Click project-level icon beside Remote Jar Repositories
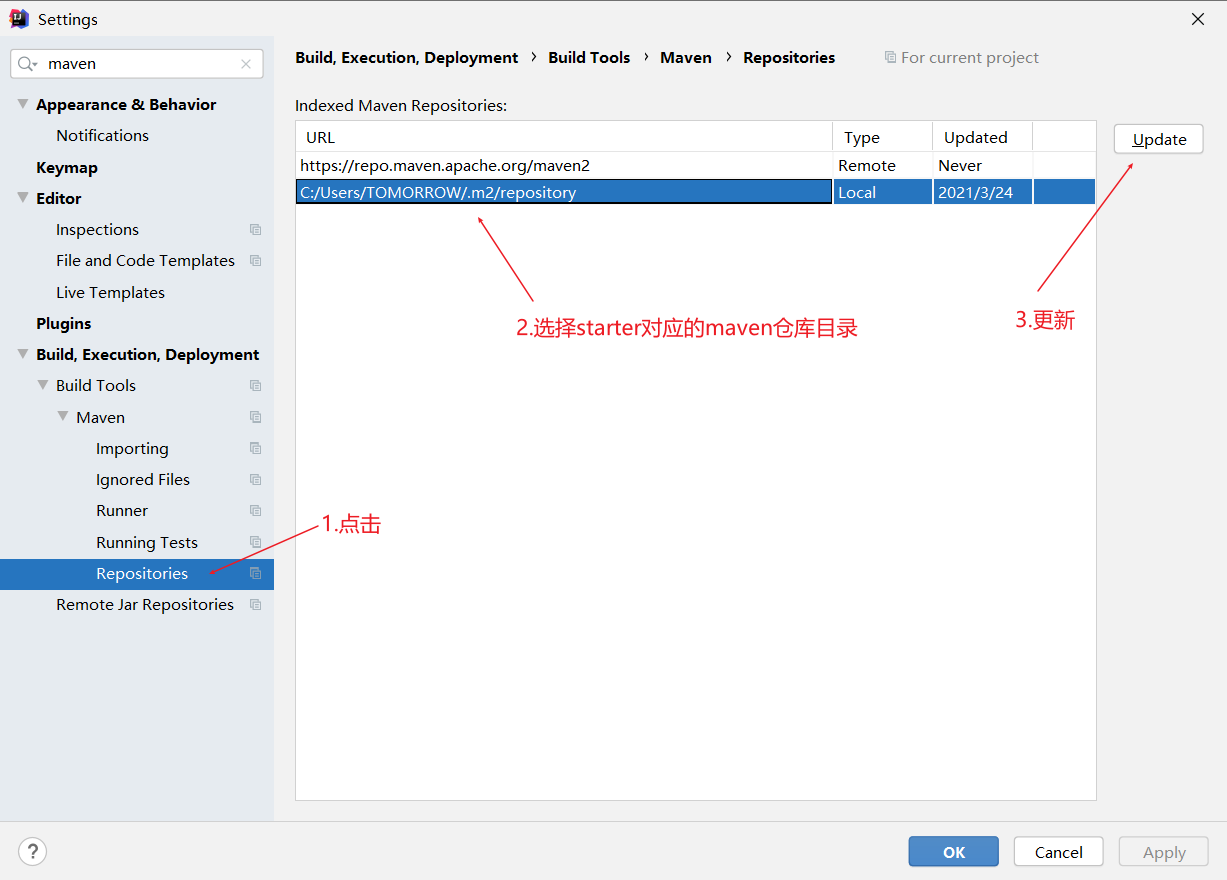Screen dimensions: 1227x880 click(x=255, y=605)
